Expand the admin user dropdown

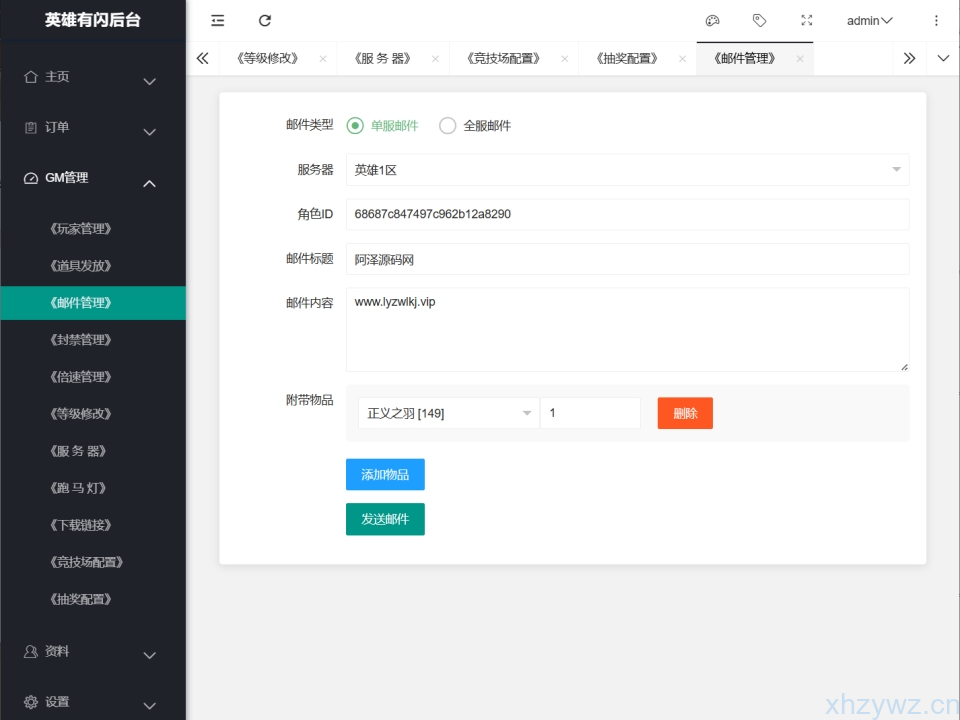click(x=869, y=20)
